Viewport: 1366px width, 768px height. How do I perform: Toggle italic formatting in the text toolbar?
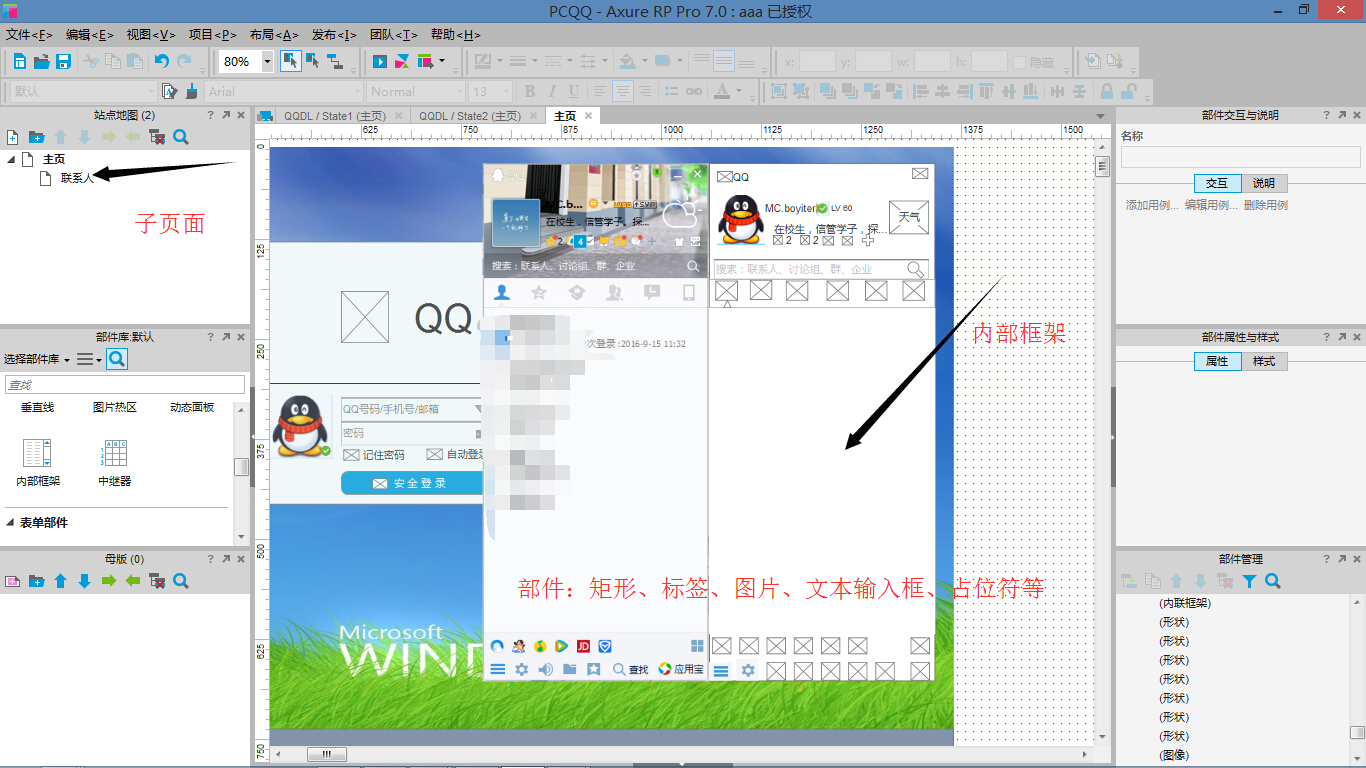pyautogui.click(x=552, y=91)
